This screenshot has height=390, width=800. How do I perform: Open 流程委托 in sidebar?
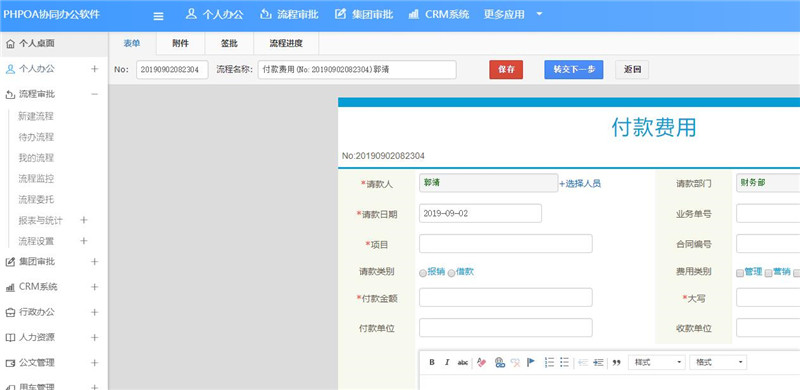(36, 200)
